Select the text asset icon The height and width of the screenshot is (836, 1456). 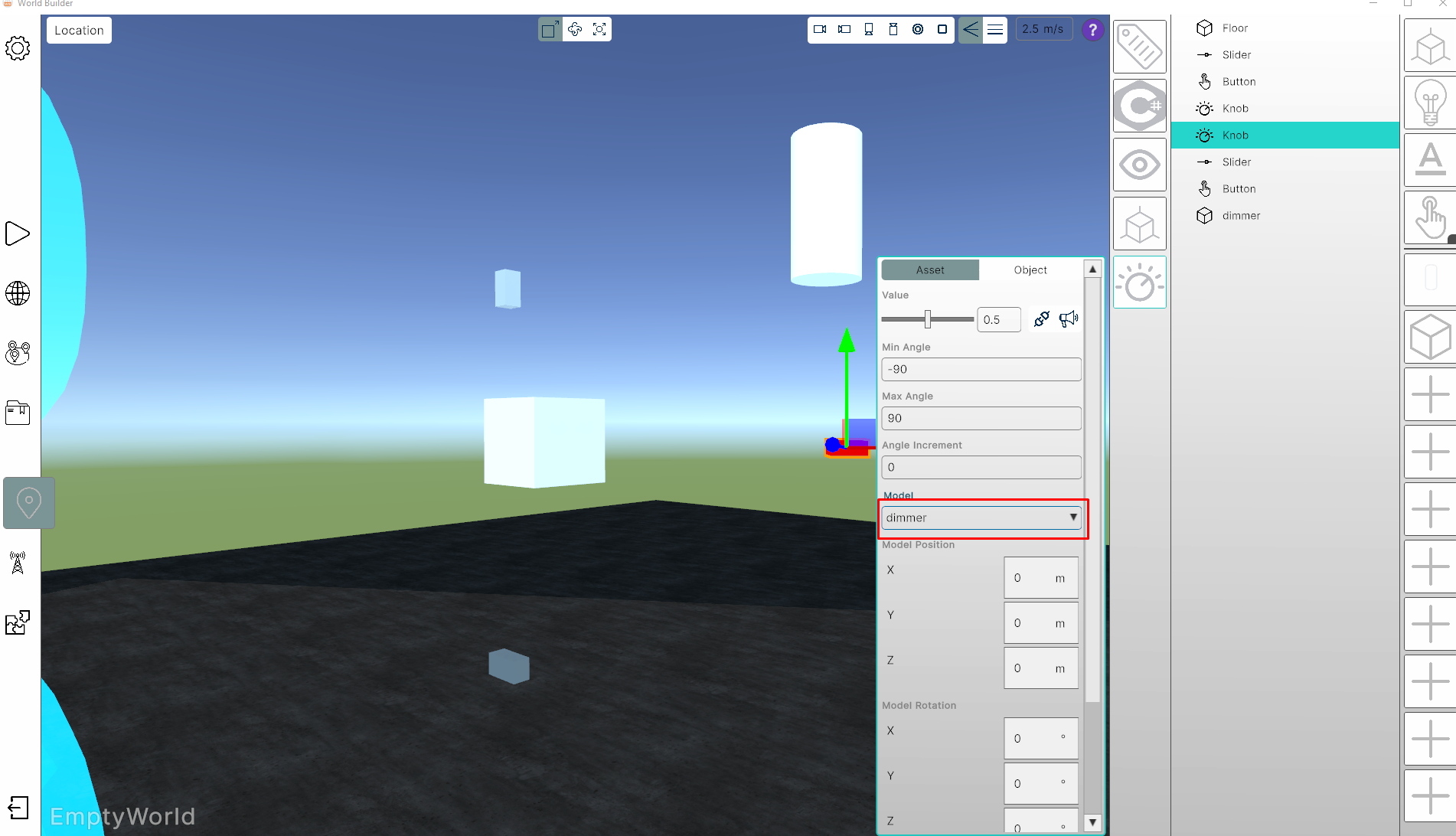tap(1429, 159)
